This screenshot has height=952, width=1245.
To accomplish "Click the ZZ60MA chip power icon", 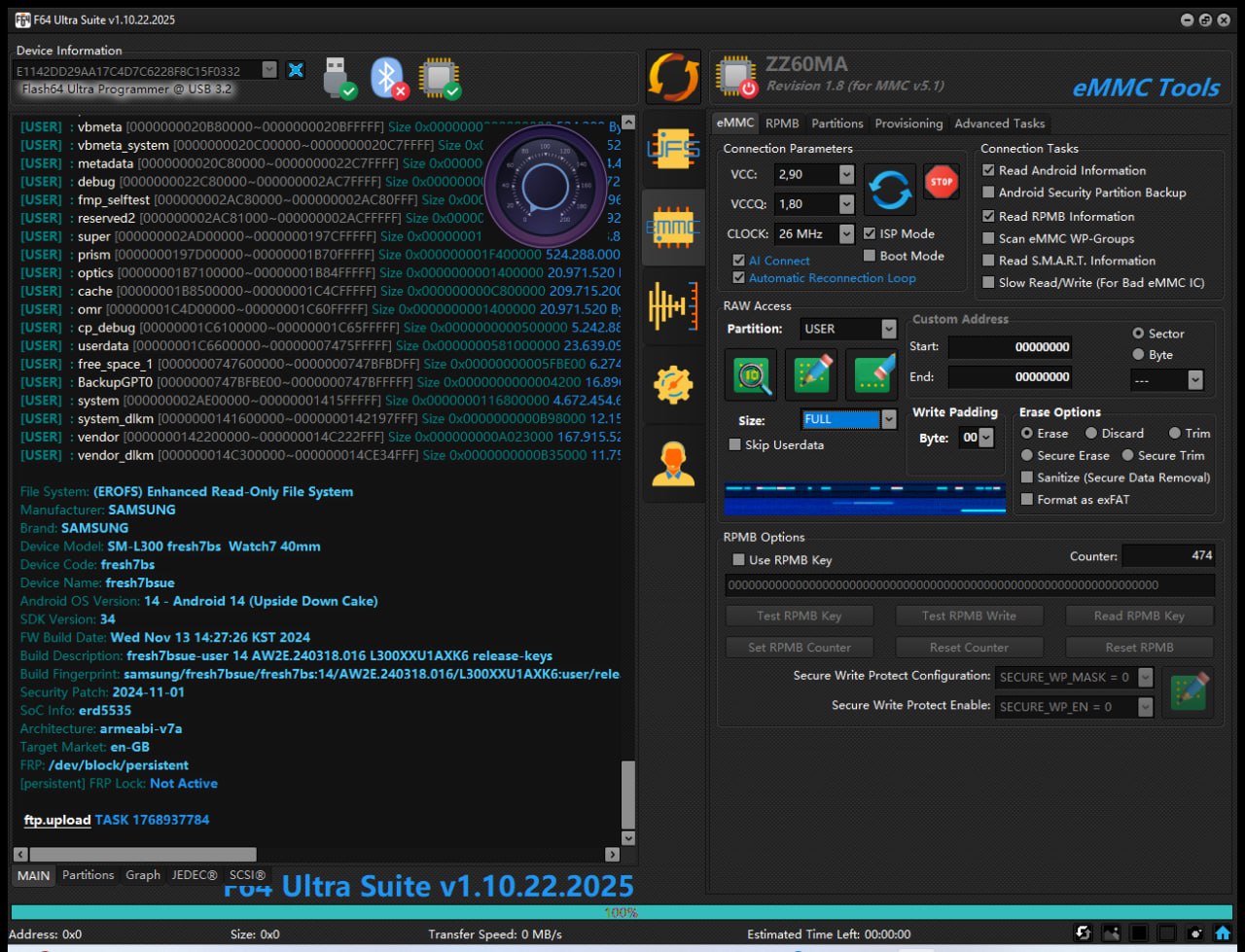I will 736,77.
